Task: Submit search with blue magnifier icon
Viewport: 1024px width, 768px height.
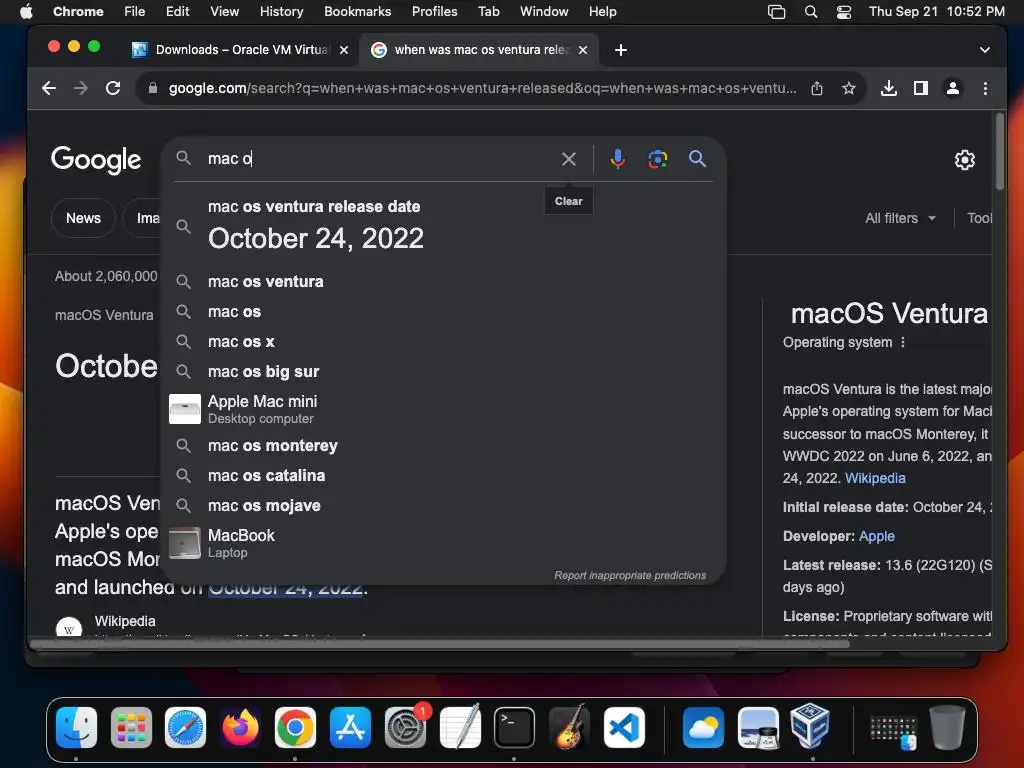Action: point(697,158)
